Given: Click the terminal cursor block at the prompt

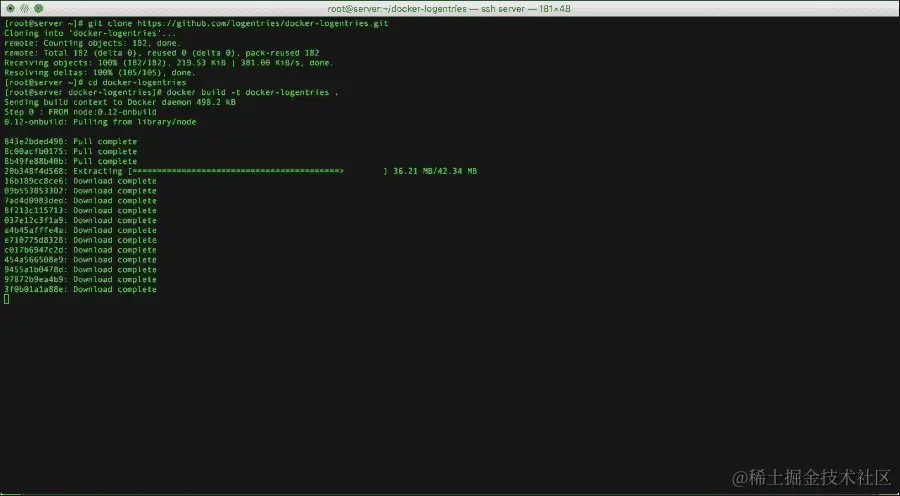Looking at the screenshot, I should [x=7, y=299].
